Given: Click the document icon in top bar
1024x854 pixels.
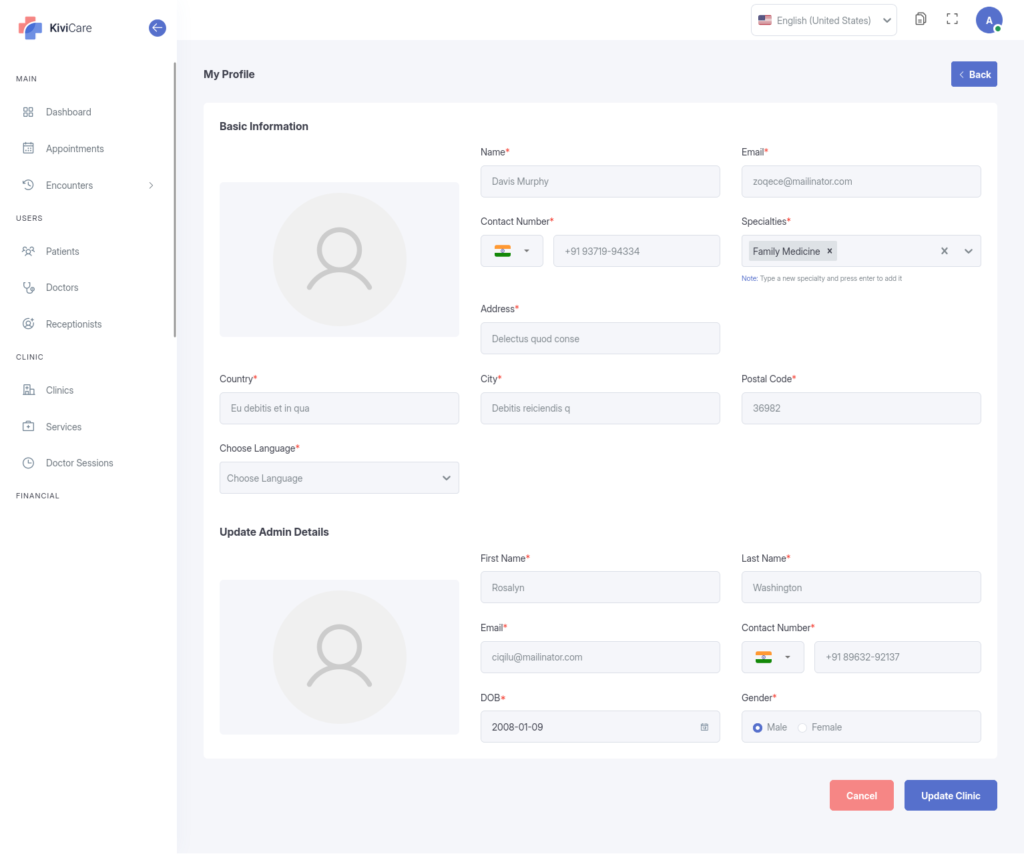Looking at the screenshot, I should tap(920, 20).
